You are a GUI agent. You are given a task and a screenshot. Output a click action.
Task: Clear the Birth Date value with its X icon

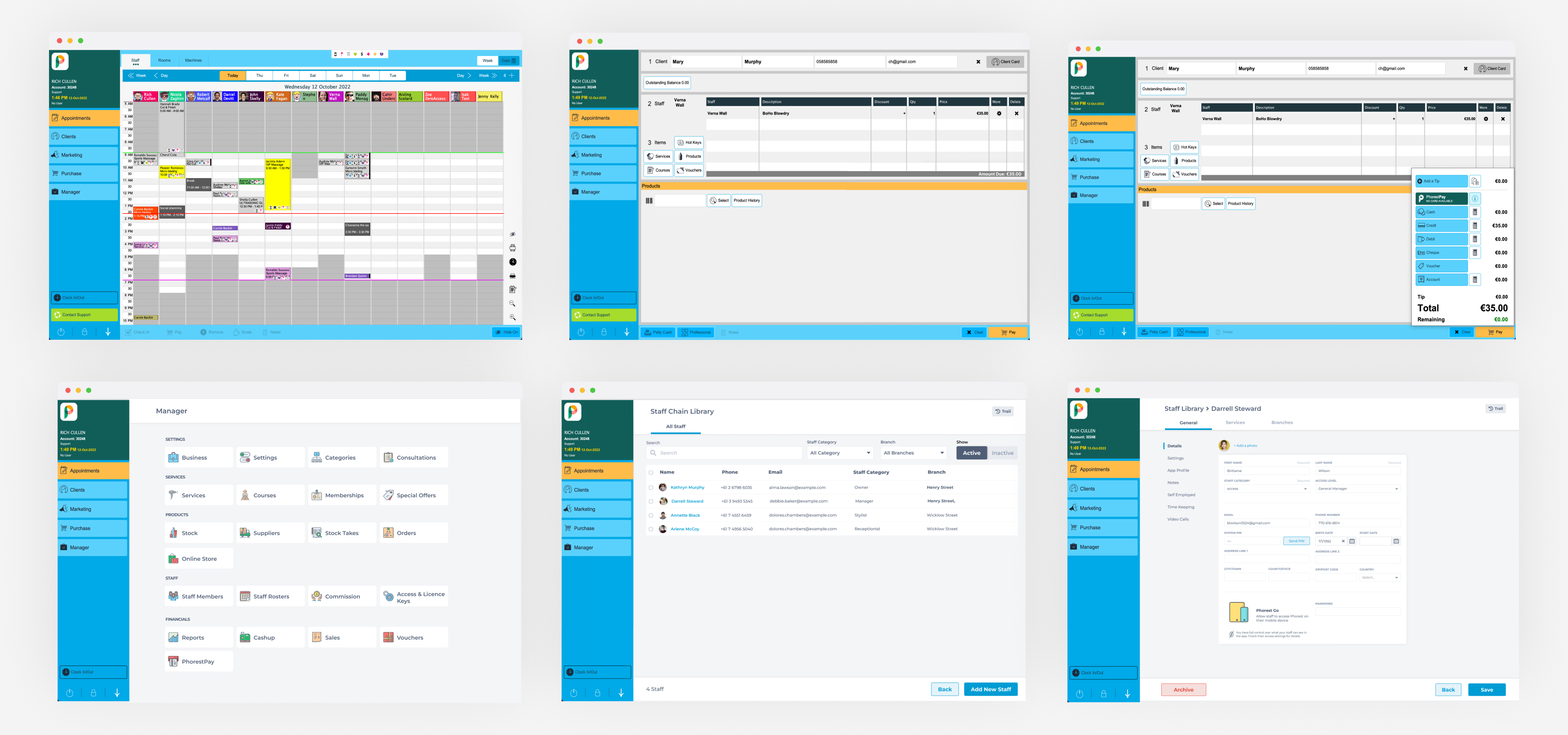pos(1343,541)
